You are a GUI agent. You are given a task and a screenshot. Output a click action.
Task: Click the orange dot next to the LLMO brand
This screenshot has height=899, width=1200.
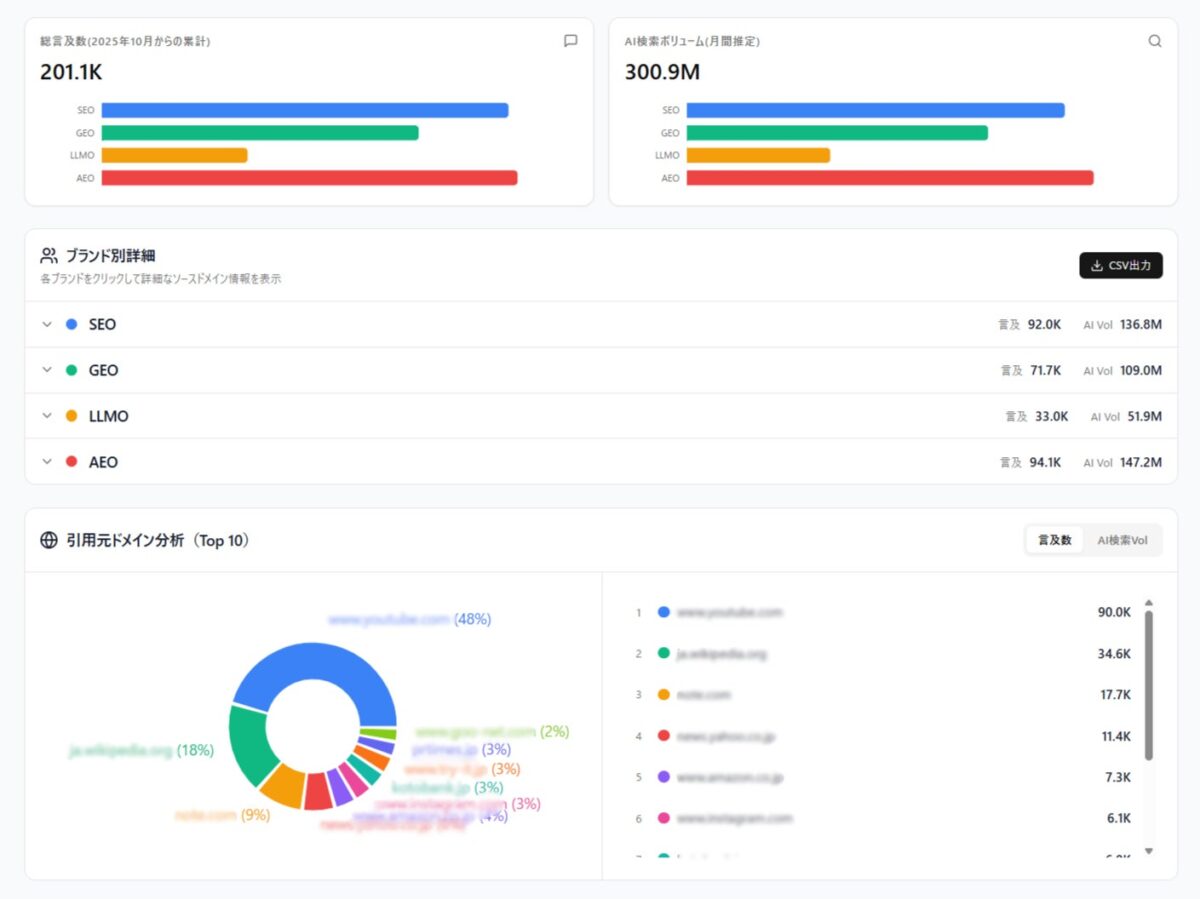(71, 416)
